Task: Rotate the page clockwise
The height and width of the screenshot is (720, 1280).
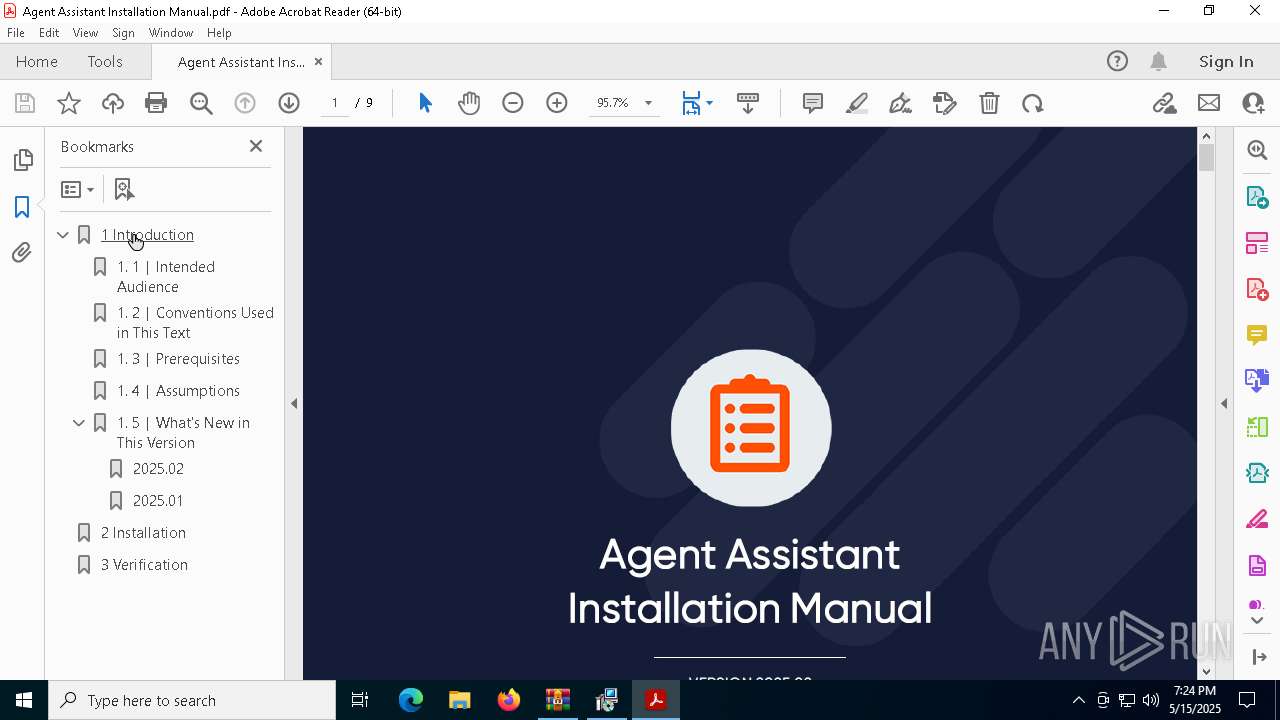Action: [x=1033, y=103]
